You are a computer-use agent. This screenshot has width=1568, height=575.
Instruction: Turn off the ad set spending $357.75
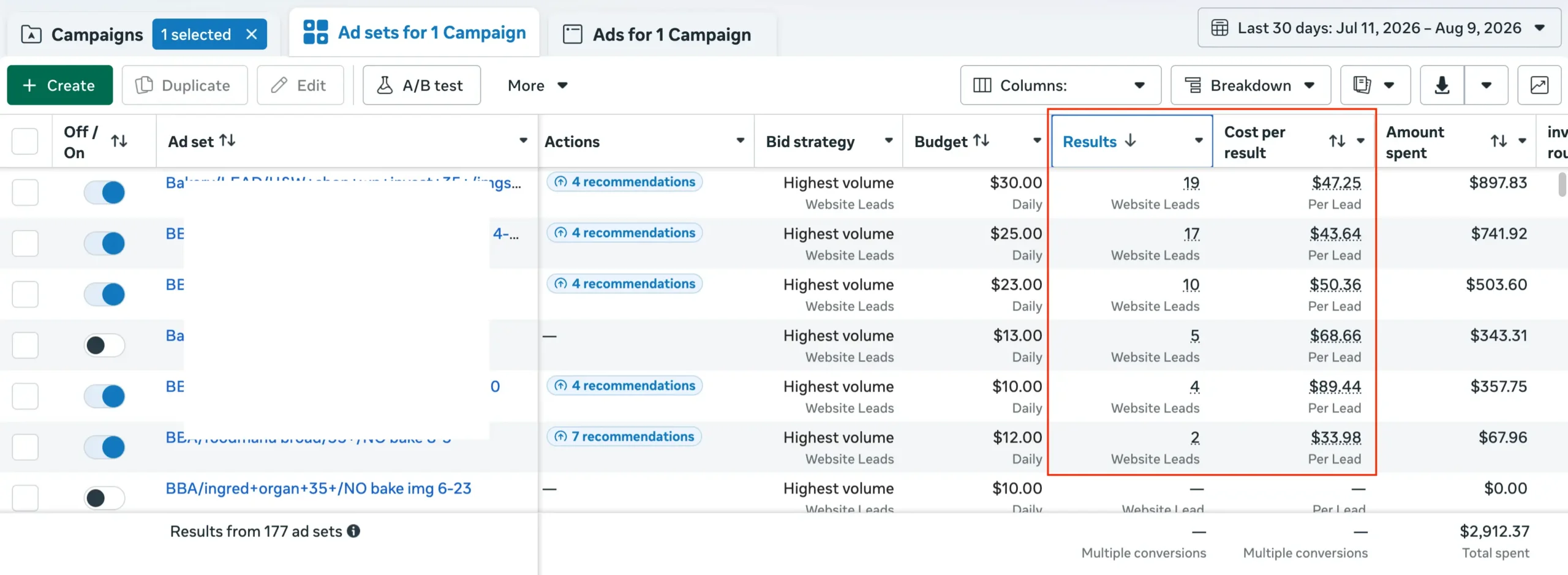tap(105, 396)
